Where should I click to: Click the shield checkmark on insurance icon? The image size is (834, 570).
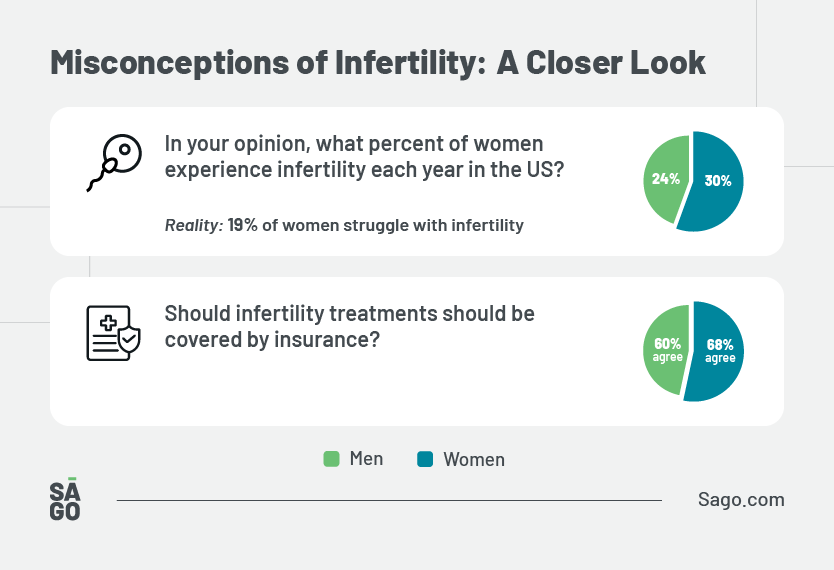click(x=129, y=342)
